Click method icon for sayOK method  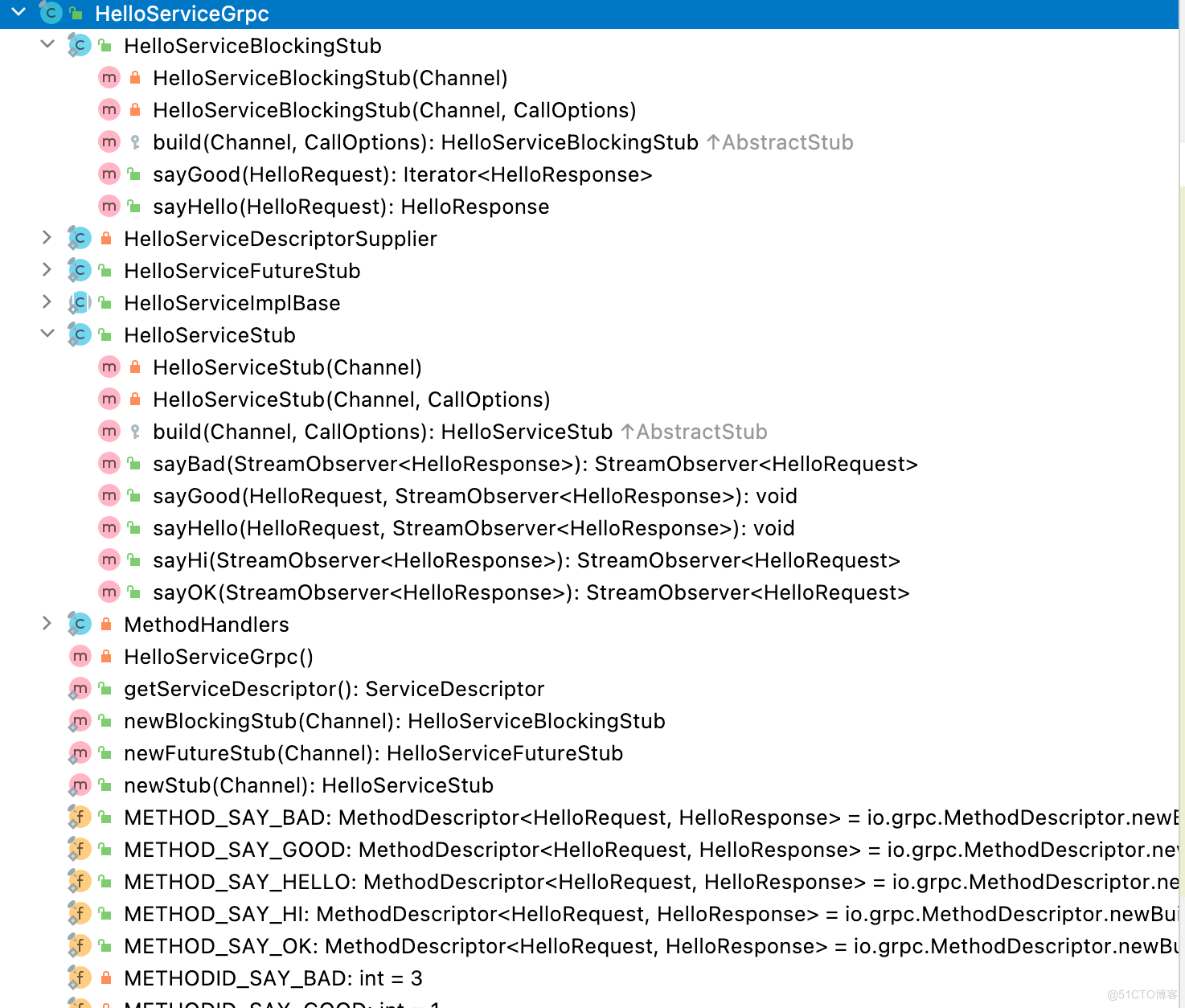pos(109,592)
